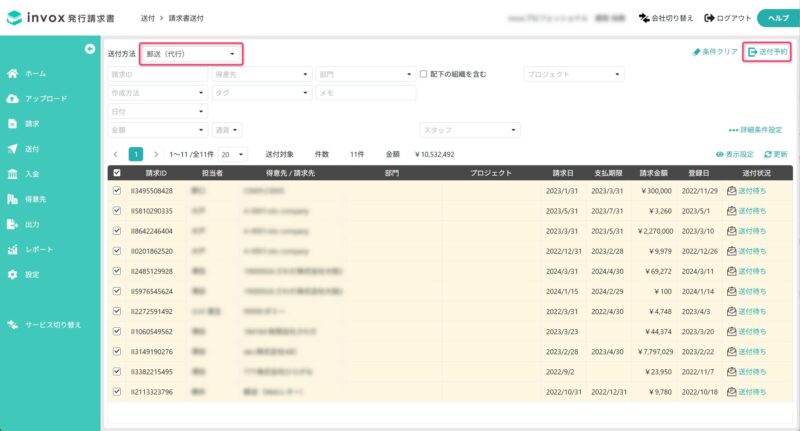Viewport: 800px width, 431px height.
Task: Open the 設定 gear icon
Action: [13, 274]
